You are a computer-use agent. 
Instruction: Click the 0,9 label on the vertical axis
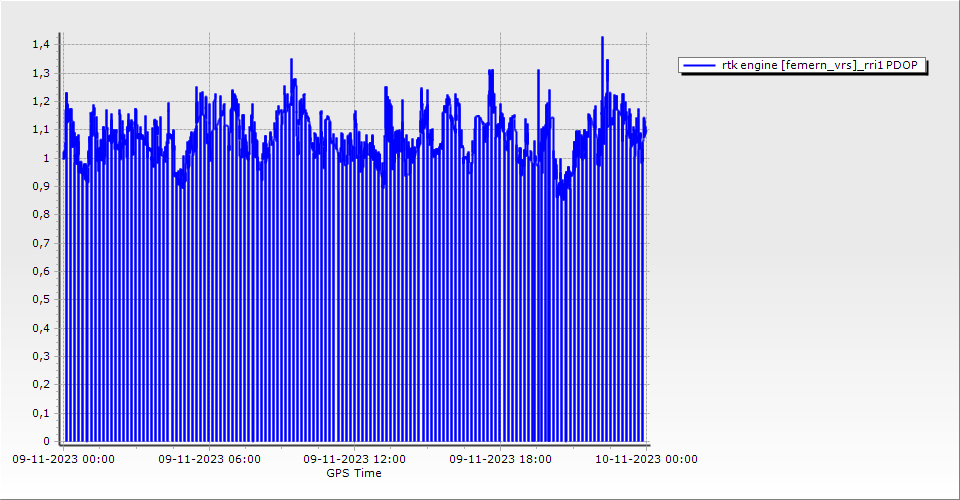tap(40, 186)
